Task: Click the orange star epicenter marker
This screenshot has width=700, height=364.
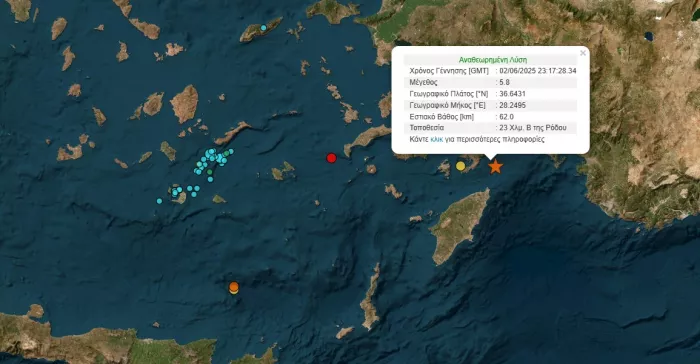Action: [495, 167]
